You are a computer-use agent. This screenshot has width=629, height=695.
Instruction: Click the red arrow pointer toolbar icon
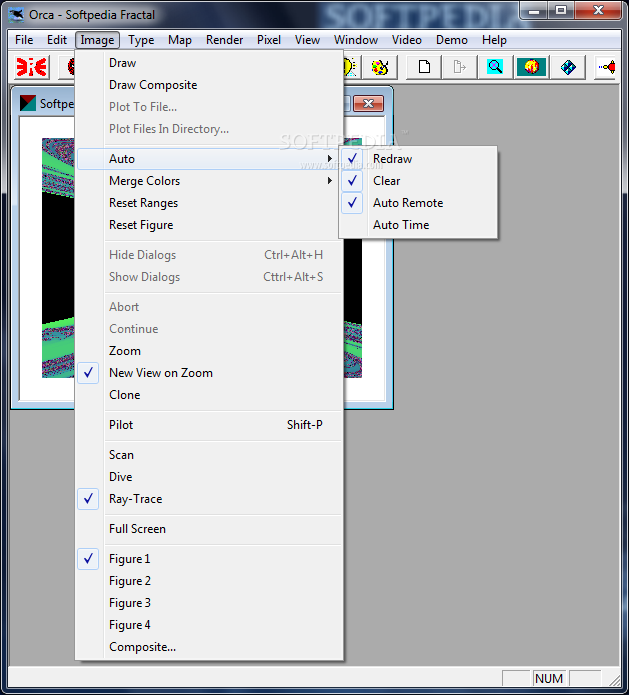coord(606,67)
